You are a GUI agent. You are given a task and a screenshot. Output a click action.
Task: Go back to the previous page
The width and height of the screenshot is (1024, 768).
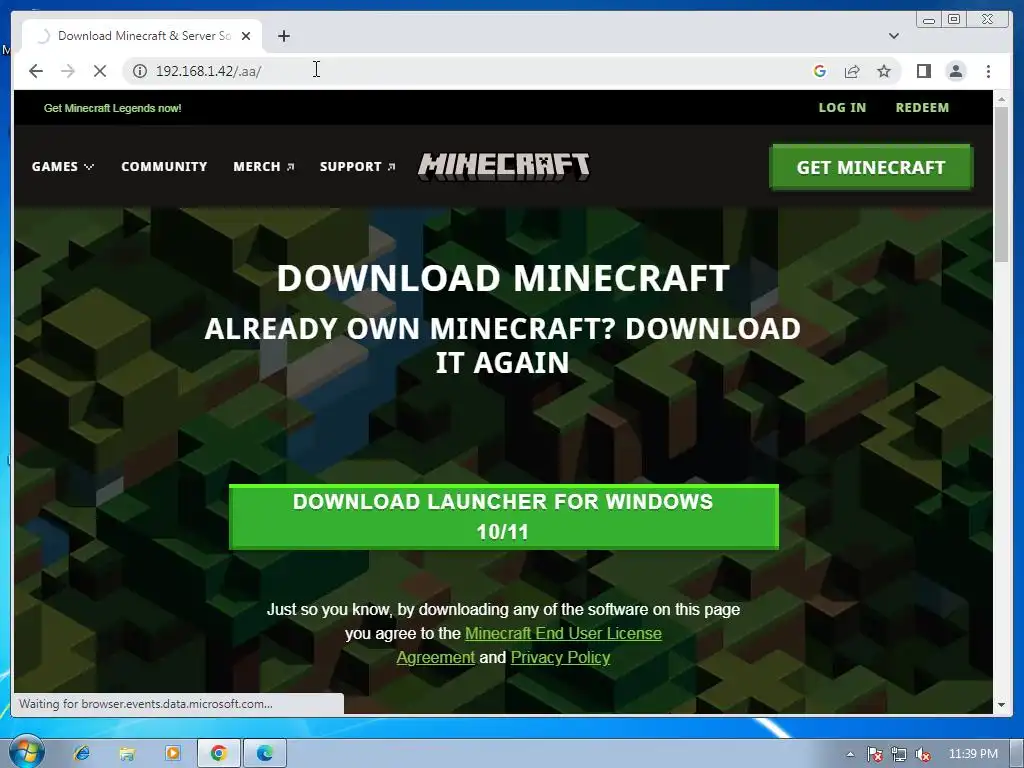pyautogui.click(x=36, y=71)
